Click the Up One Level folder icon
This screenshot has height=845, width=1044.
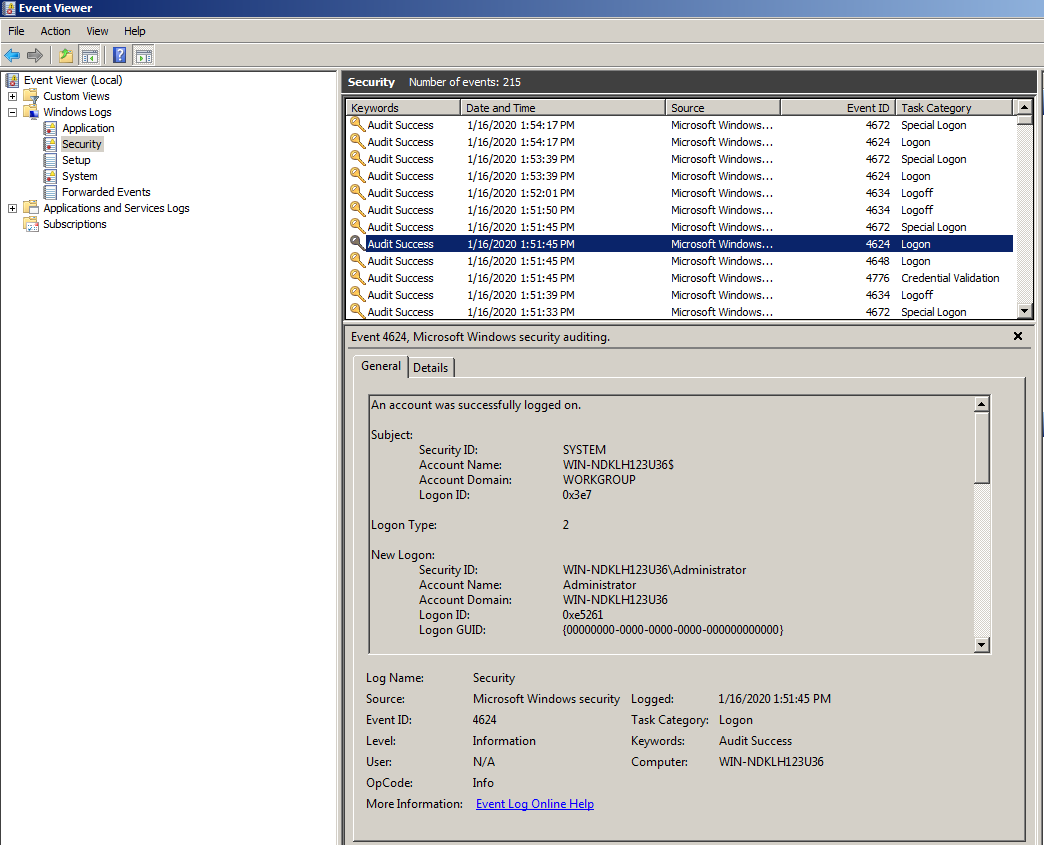[66, 55]
